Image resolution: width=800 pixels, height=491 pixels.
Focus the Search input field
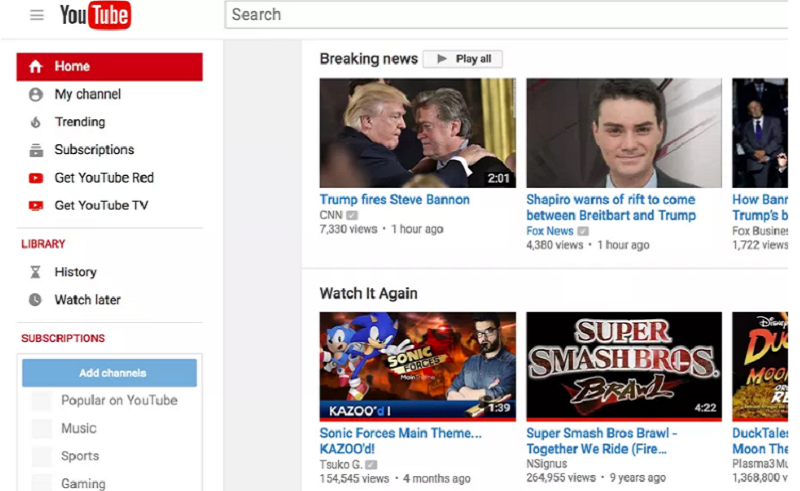pyautogui.click(x=507, y=15)
